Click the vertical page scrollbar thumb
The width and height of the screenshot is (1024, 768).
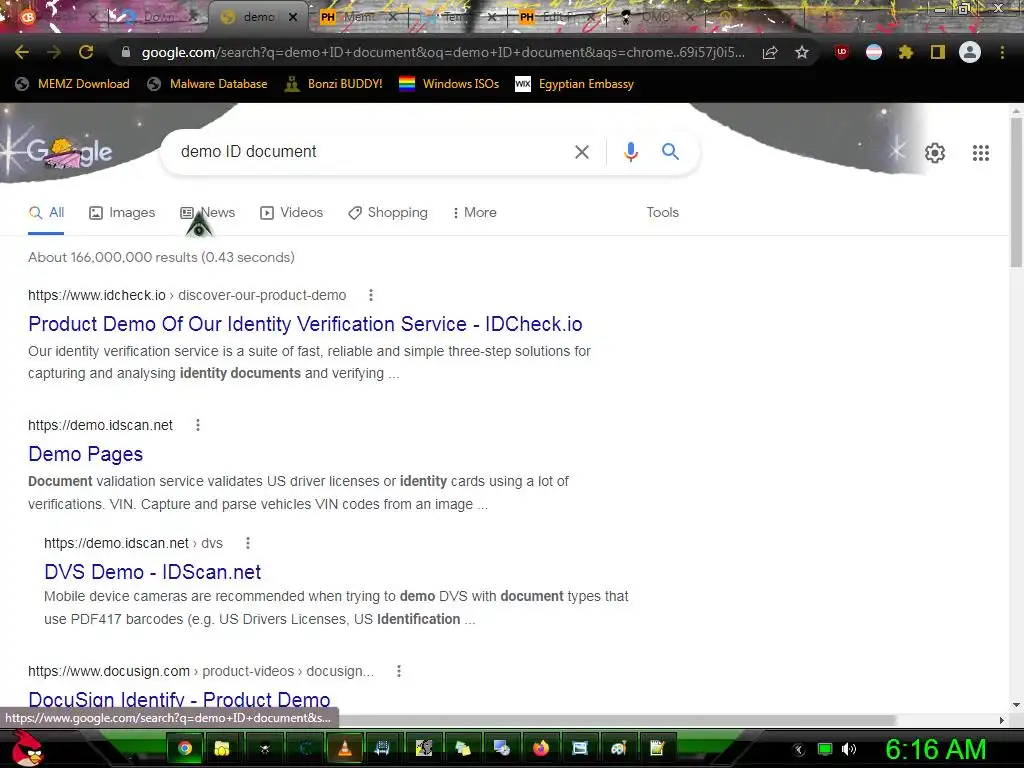[1016, 191]
